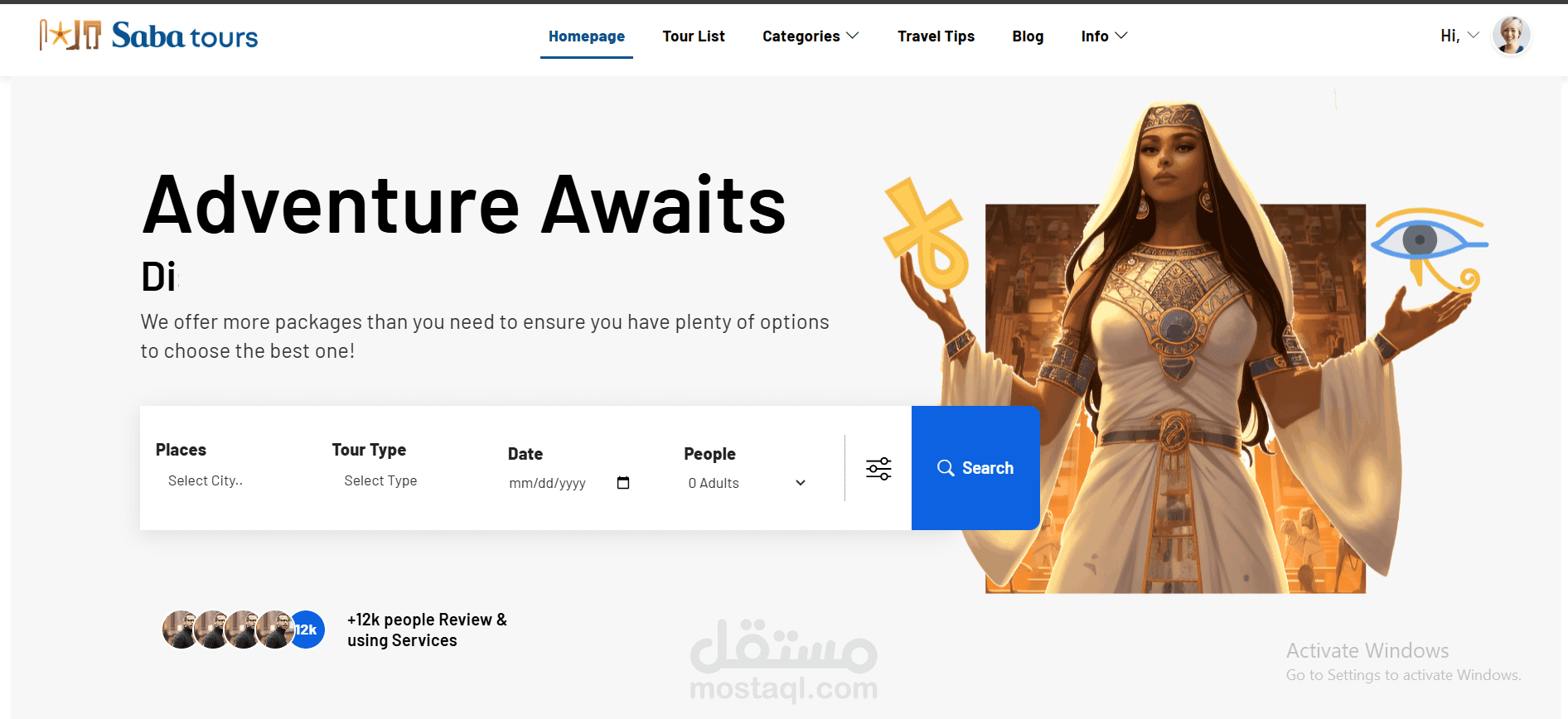
Task: Click the Saba tours logo
Action: point(149,36)
